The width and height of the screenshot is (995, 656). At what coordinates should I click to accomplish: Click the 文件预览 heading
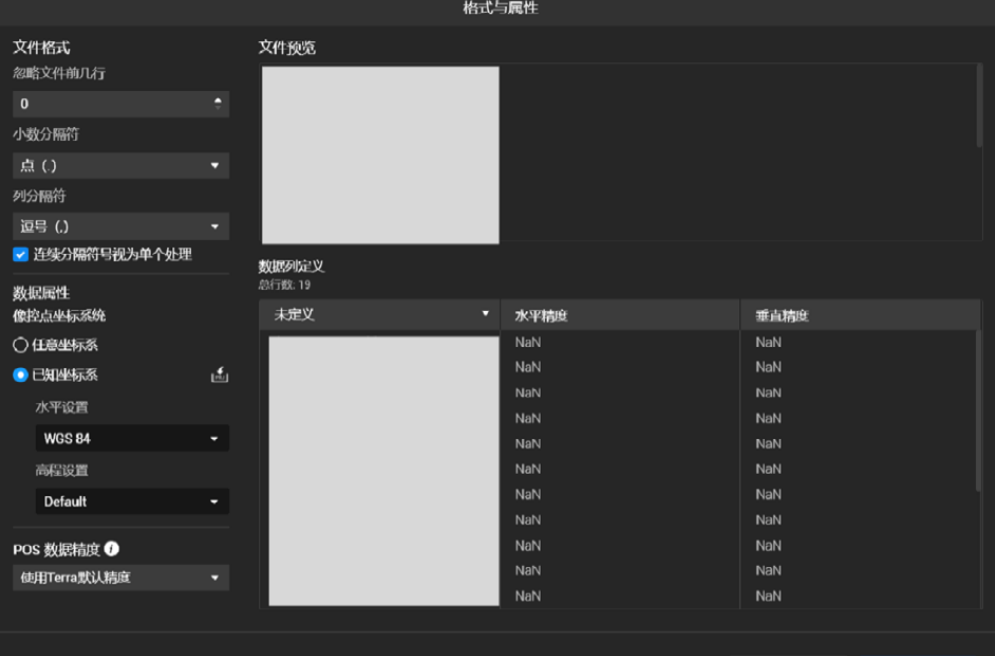[x=287, y=48]
